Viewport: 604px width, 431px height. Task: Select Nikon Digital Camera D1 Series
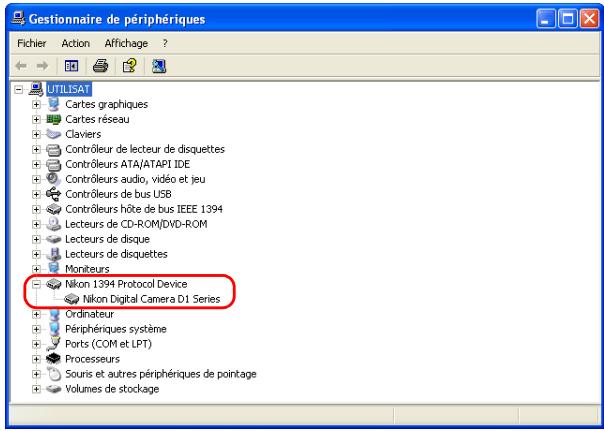coord(151,299)
